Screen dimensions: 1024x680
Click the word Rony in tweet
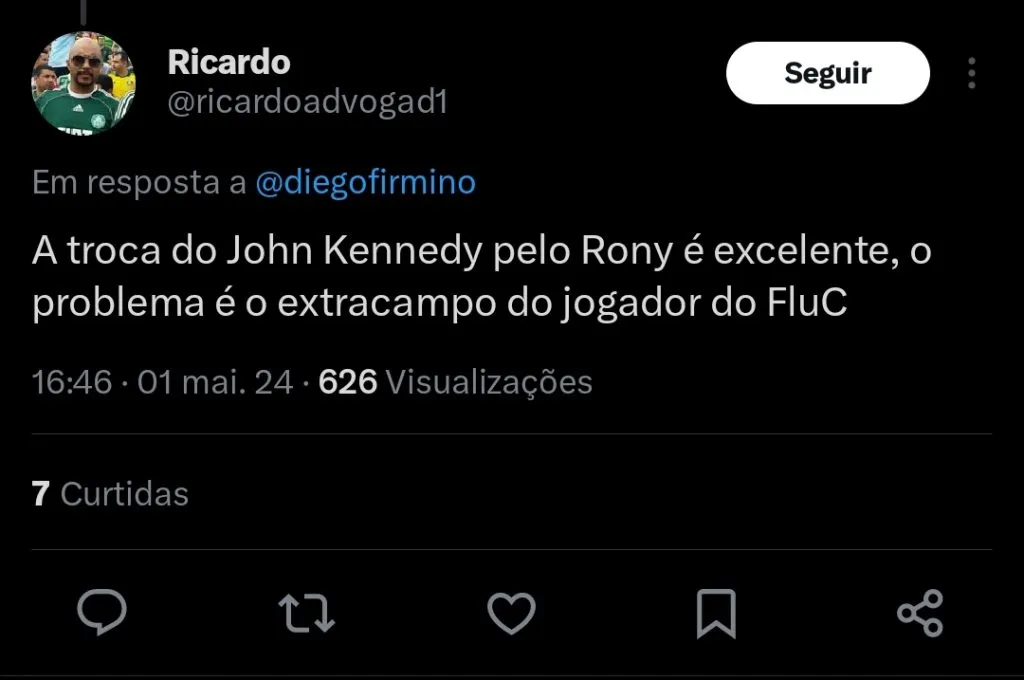click(625, 252)
